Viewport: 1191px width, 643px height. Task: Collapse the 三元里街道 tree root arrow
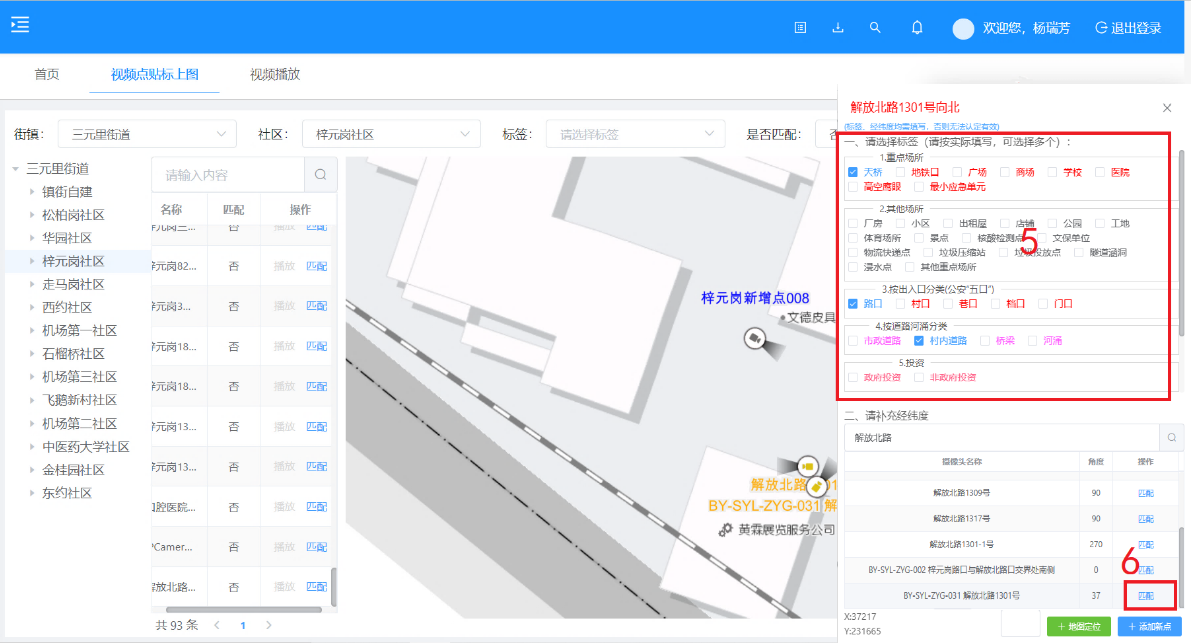pos(16,169)
